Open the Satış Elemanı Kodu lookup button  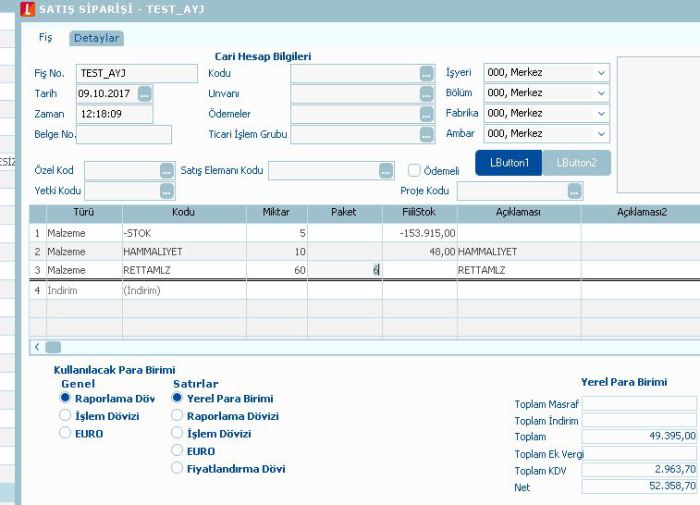386,171
